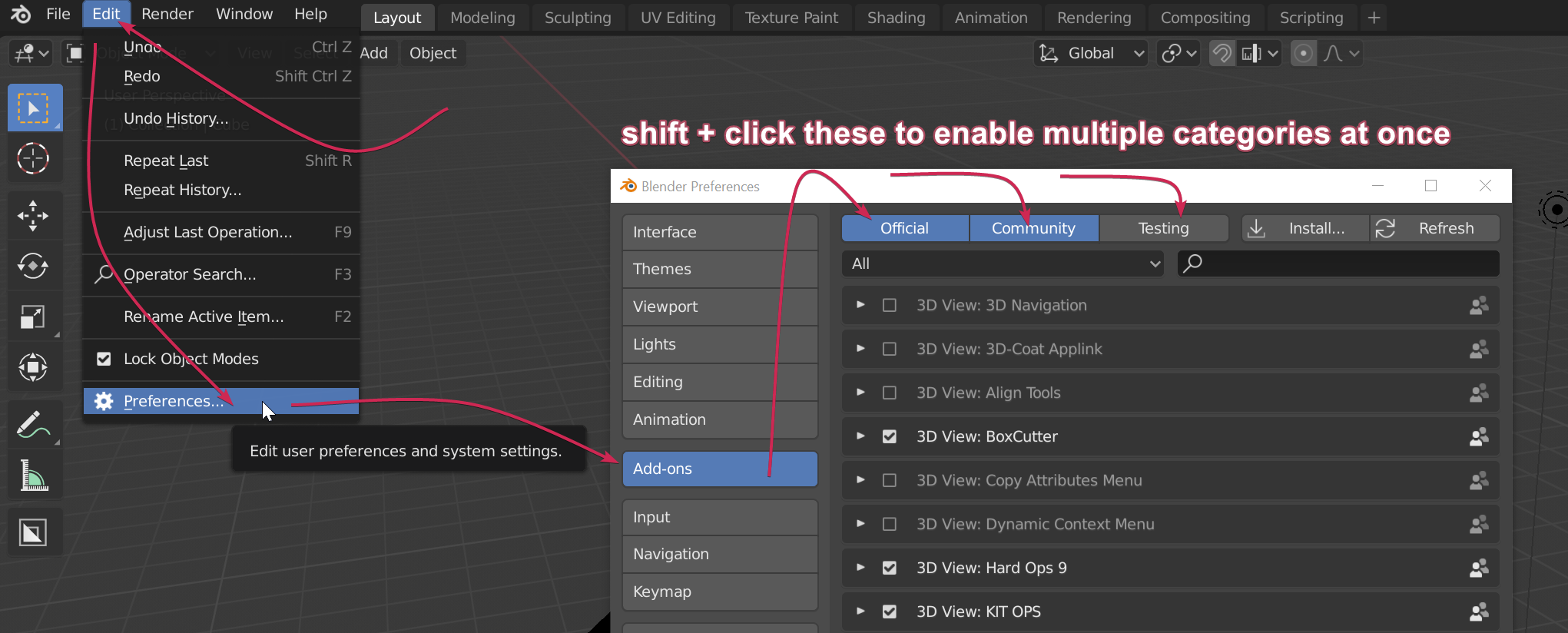The image size is (1568, 633).
Task: Open the Keymap preferences section
Action: [720, 592]
